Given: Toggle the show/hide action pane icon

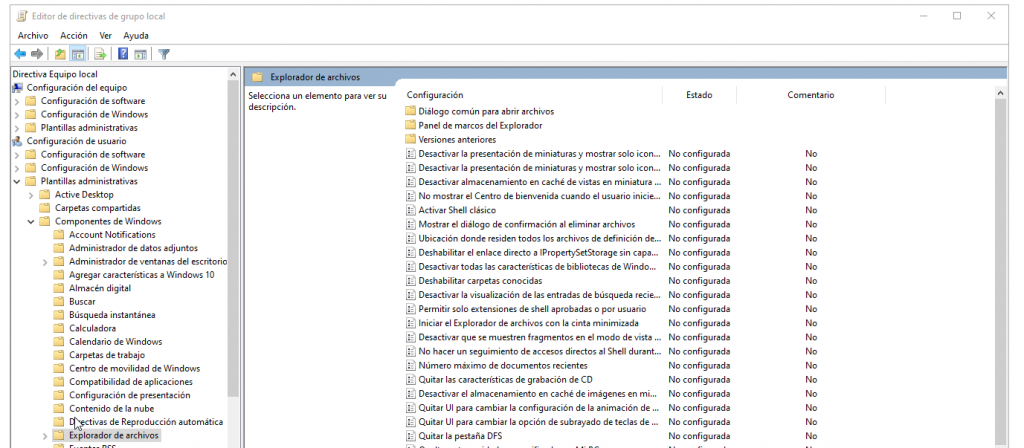Looking at the screenshot, I should tap(141, 54).
